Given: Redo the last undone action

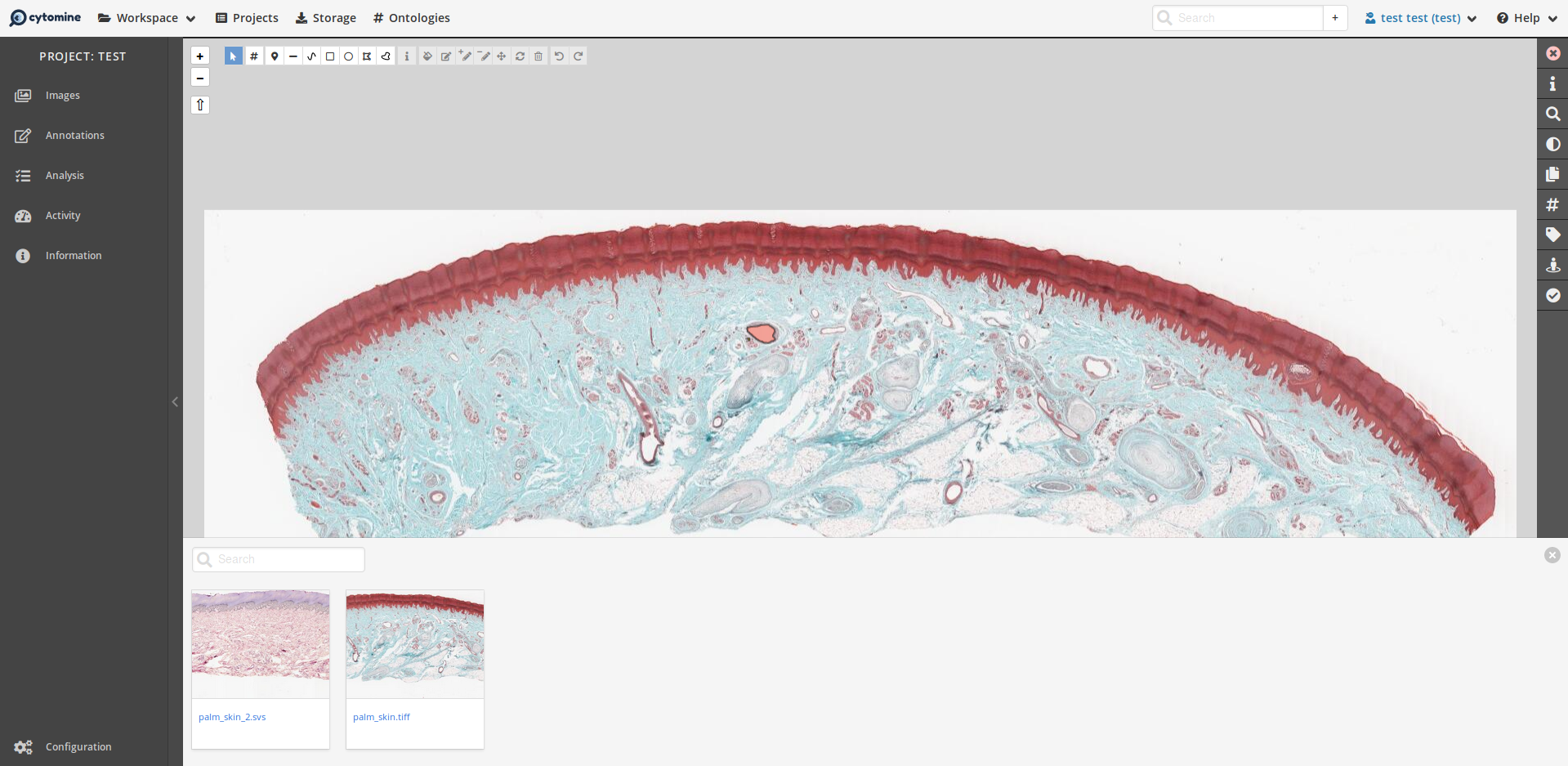Looking at the screenshot, I should coord(579,56).
